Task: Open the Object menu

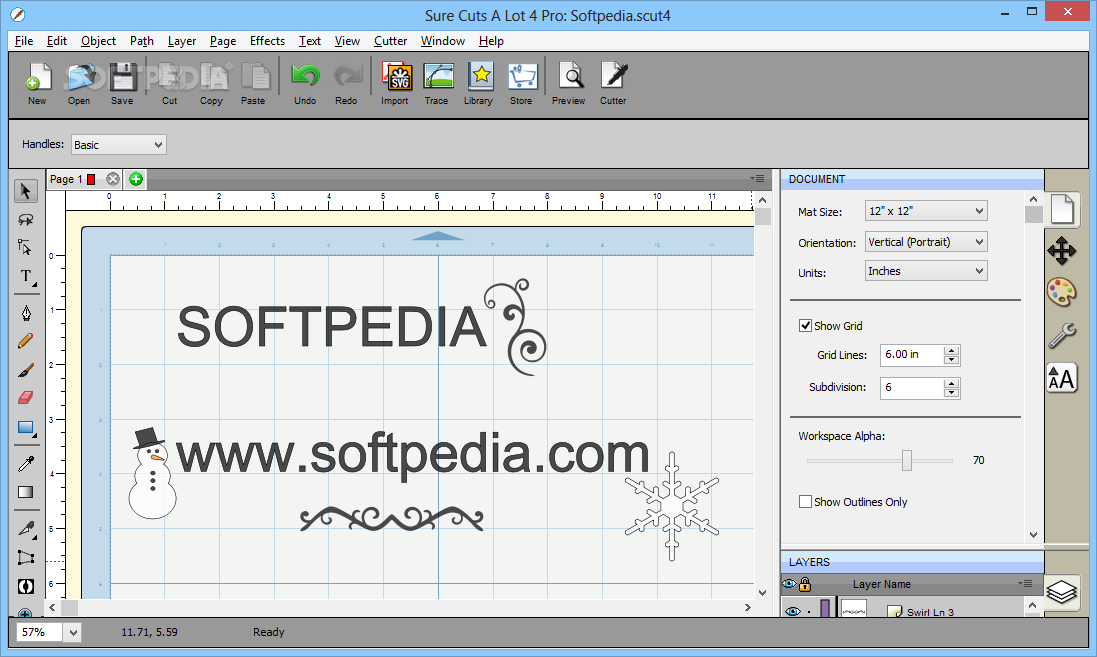Action: click(x=98, y=41)
